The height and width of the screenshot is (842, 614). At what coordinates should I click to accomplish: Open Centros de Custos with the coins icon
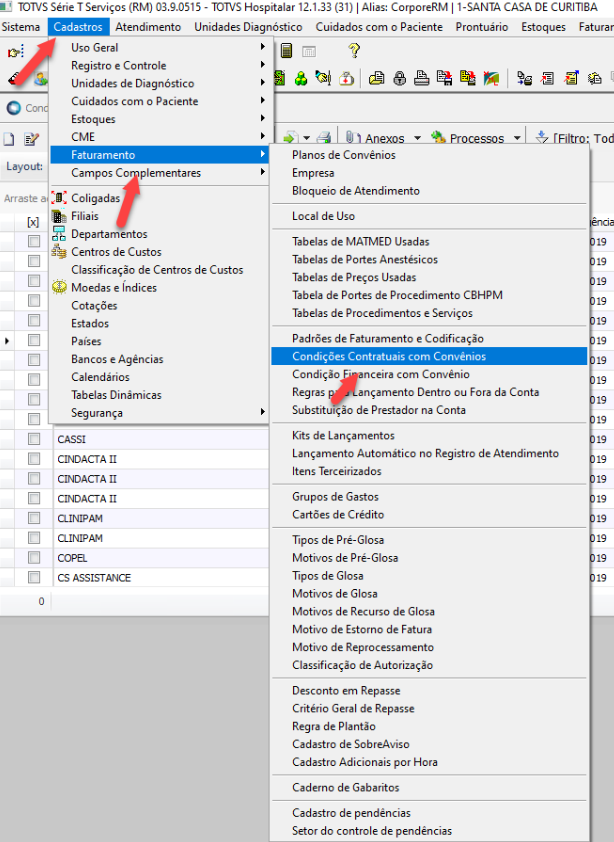(x=159, y=252)
